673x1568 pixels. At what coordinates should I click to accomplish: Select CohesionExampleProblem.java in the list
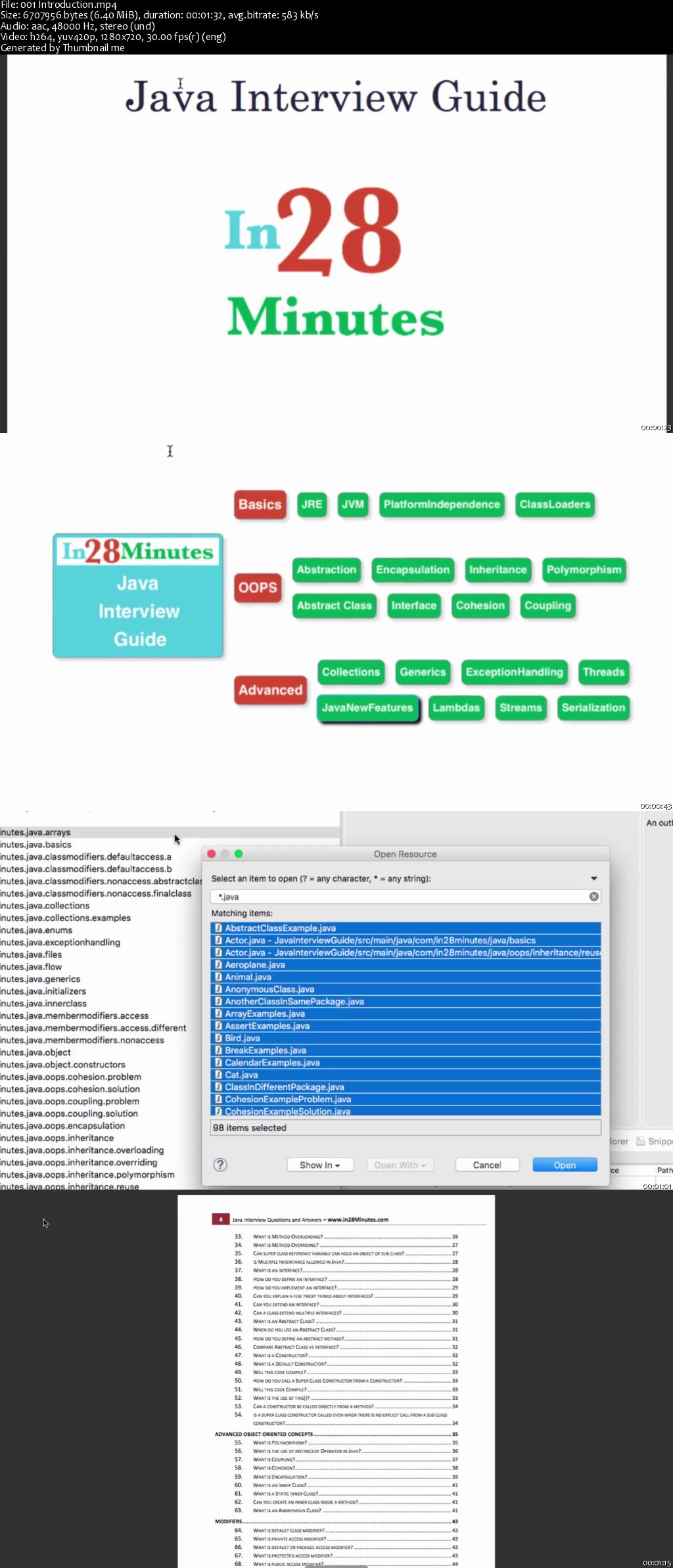pos(406,1099)
